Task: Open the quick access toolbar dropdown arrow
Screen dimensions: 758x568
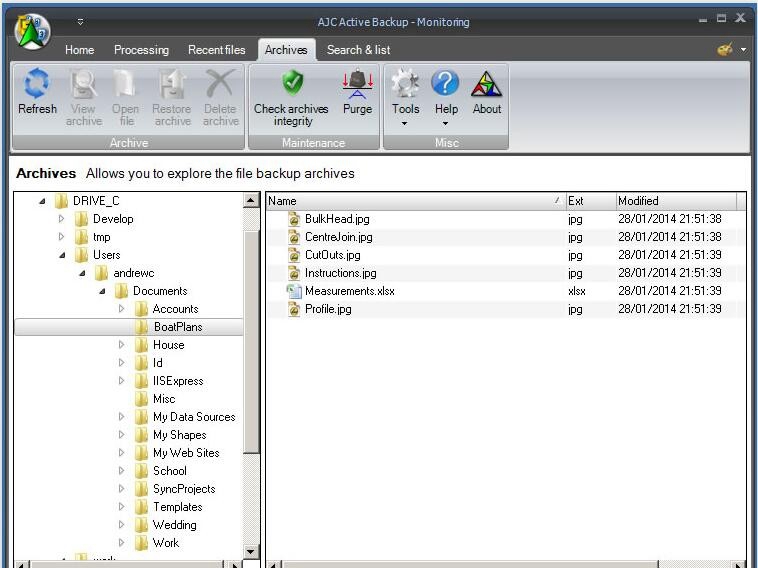Action: pyautogui.click(x=81, y=22)
